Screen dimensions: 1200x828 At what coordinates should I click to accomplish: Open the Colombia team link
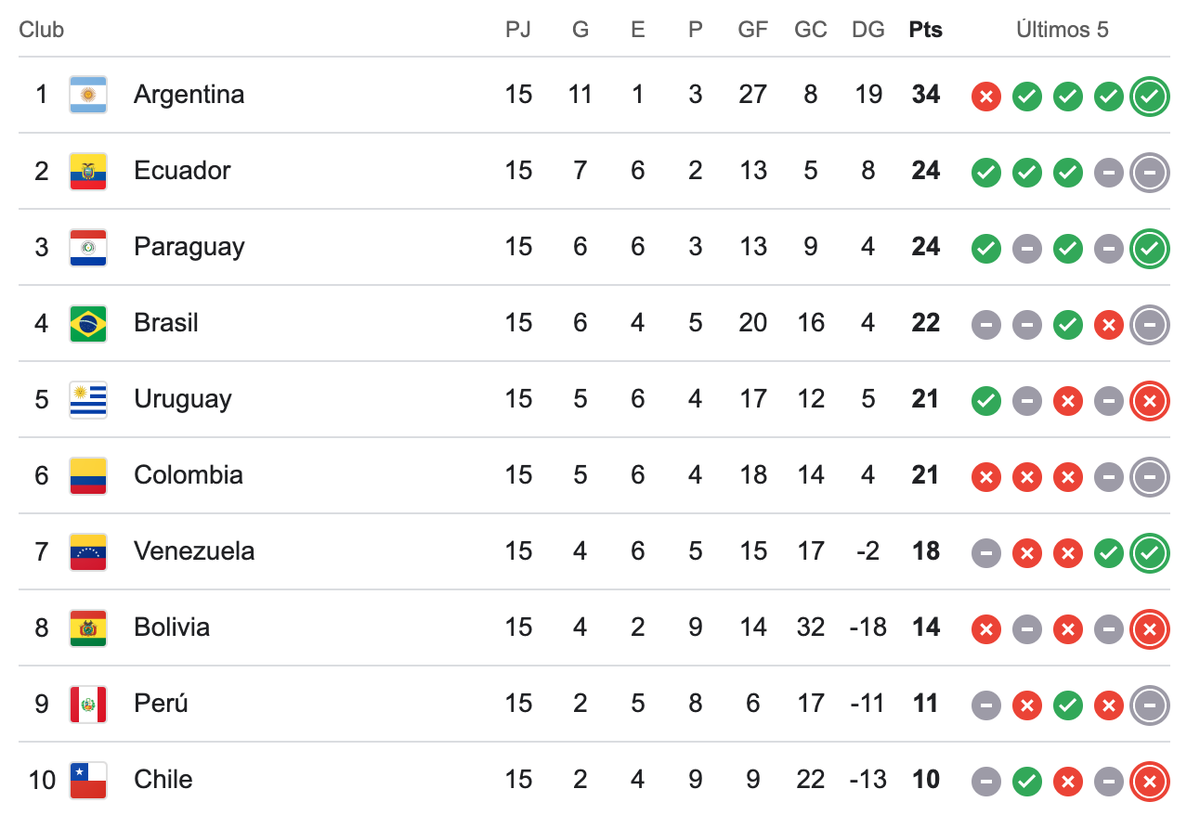click(x=188, y=474)
